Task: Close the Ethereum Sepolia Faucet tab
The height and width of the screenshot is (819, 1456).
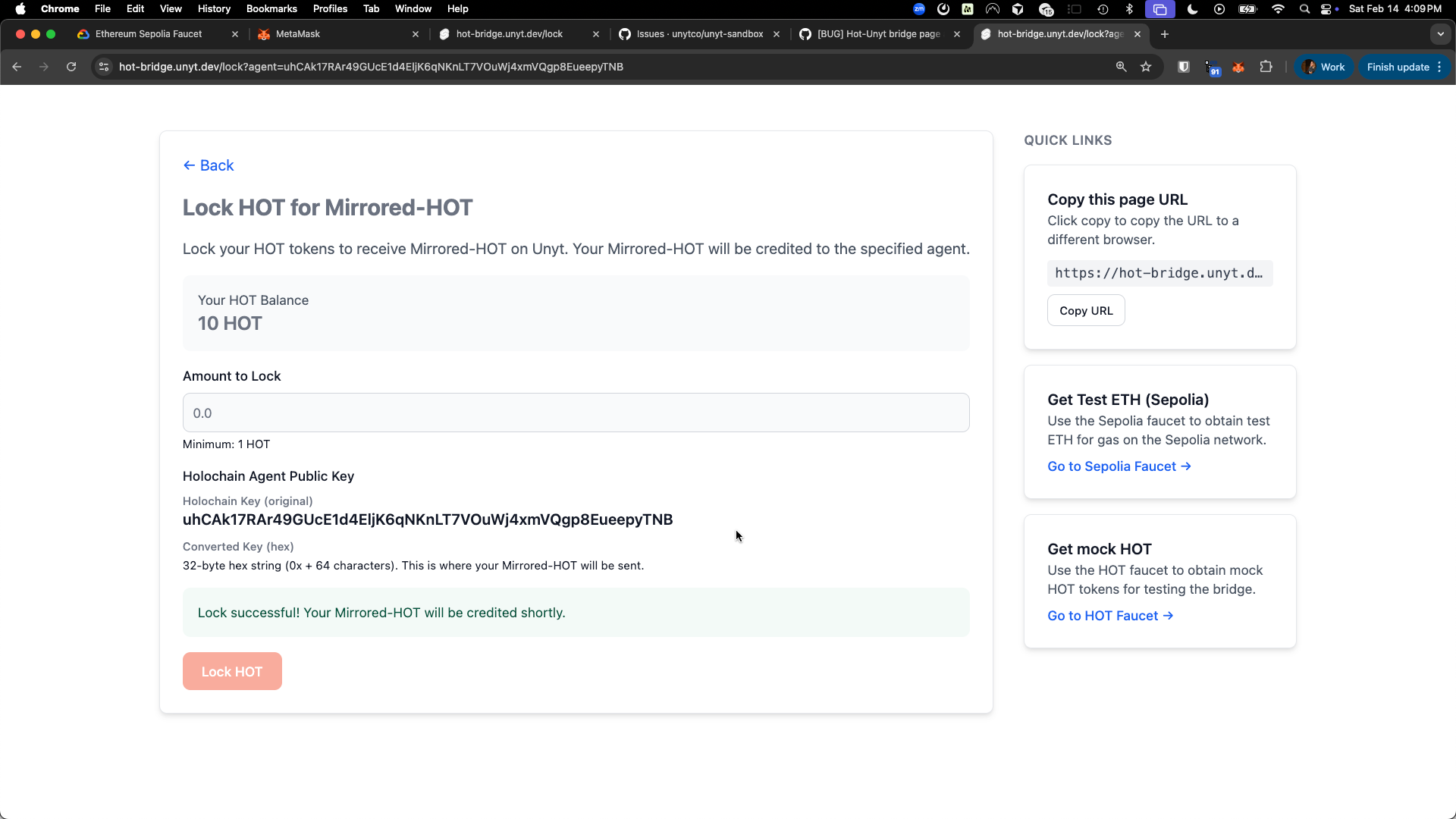Action: (234, 34)
